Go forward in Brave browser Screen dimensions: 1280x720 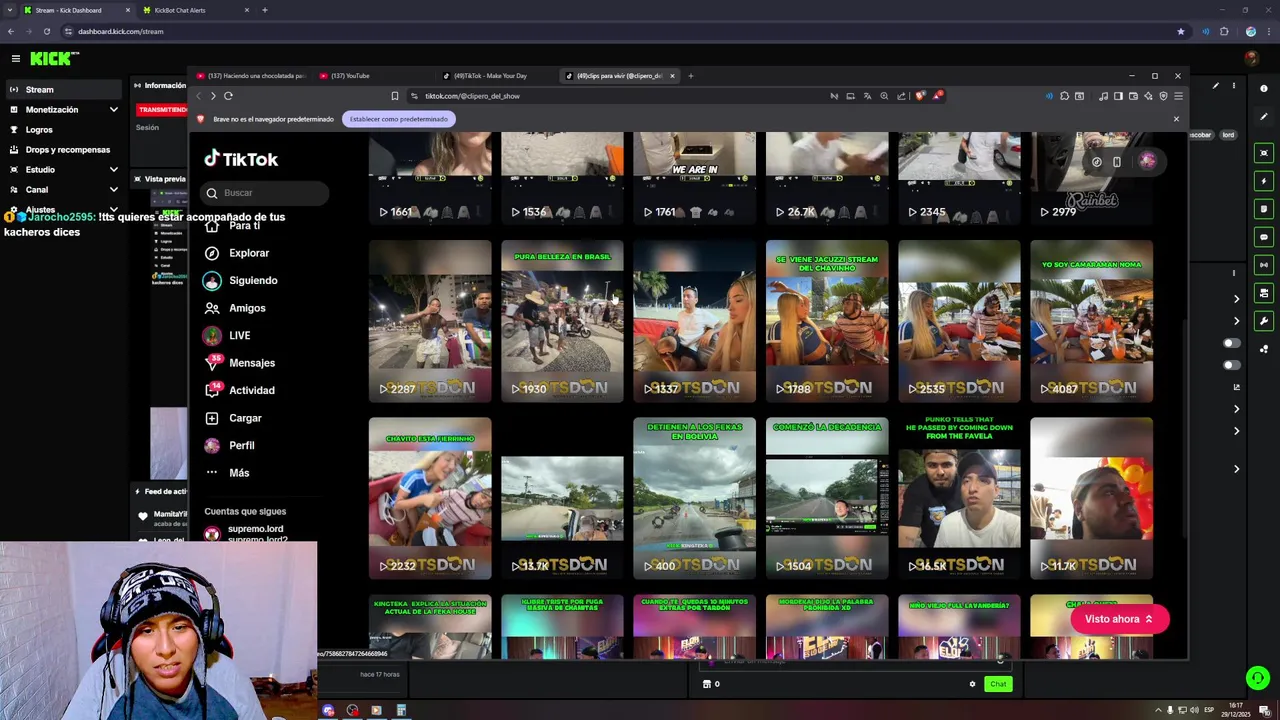(212, 96)
